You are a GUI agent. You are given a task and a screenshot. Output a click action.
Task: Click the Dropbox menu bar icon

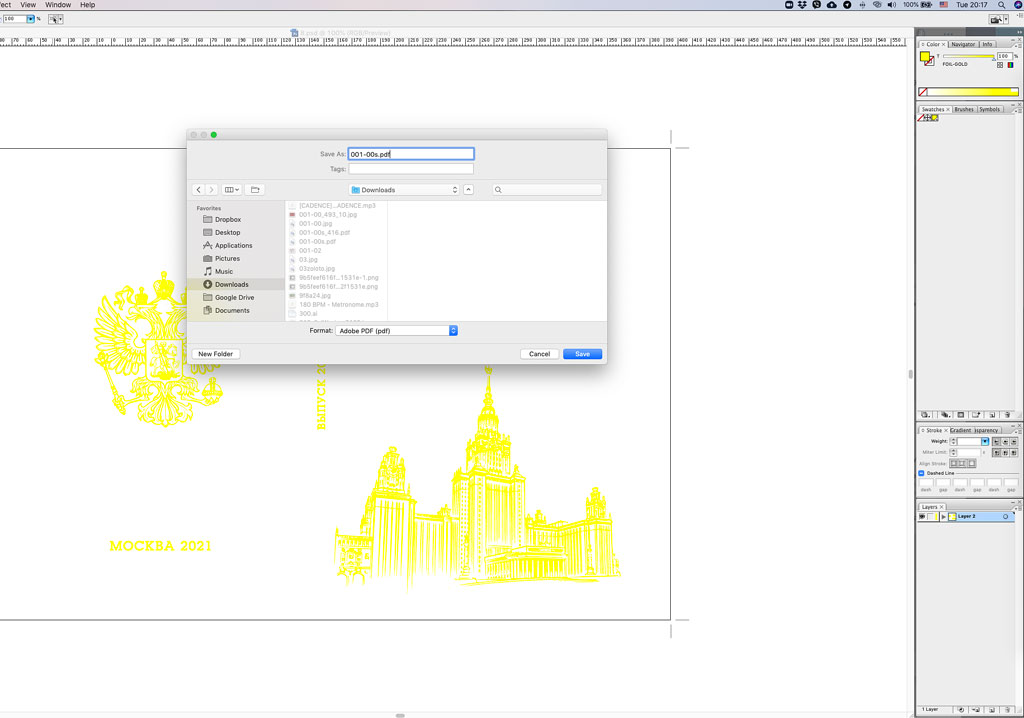[x=802, y=5]
